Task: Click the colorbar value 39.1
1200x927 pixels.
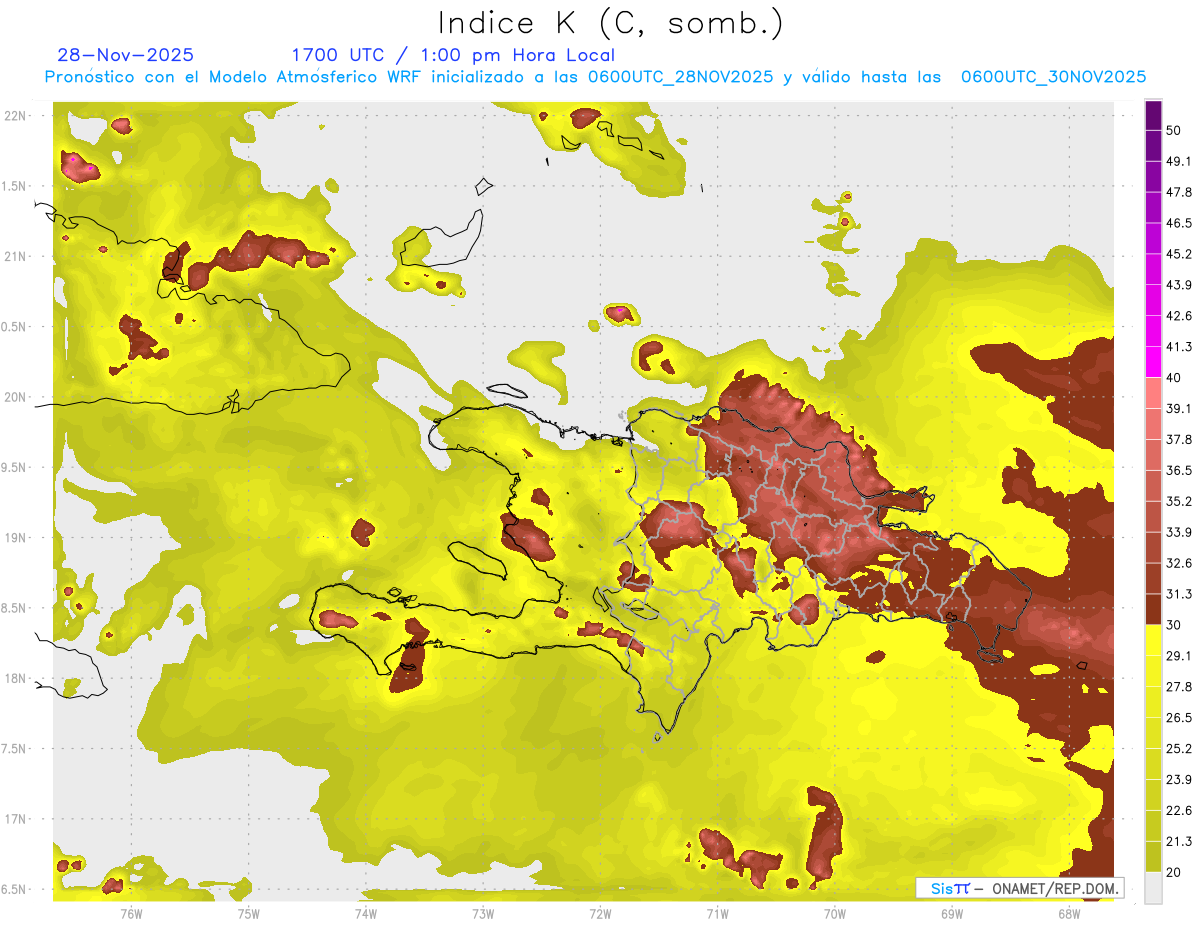Action: (1179, 408)
